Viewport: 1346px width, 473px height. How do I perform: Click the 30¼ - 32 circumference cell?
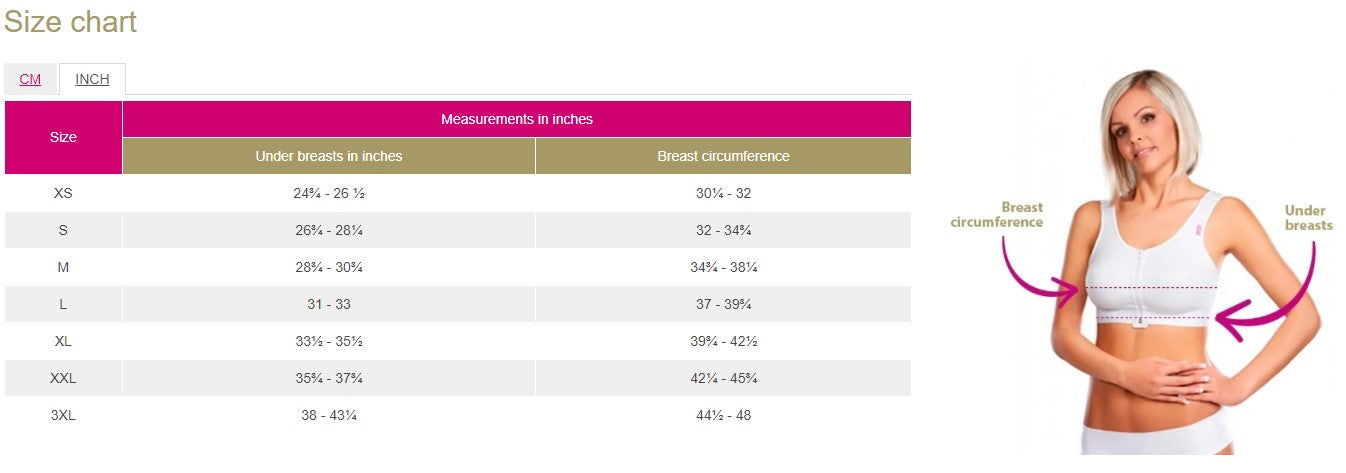tap(723, 193)
